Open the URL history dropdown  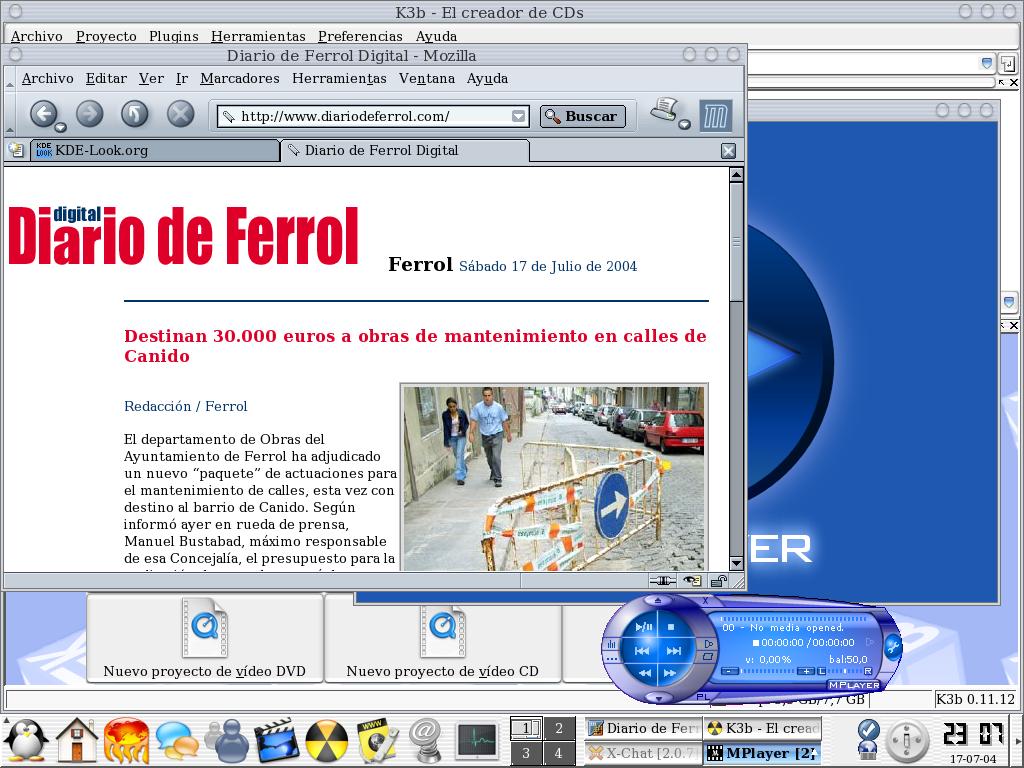tap(519, 116)
